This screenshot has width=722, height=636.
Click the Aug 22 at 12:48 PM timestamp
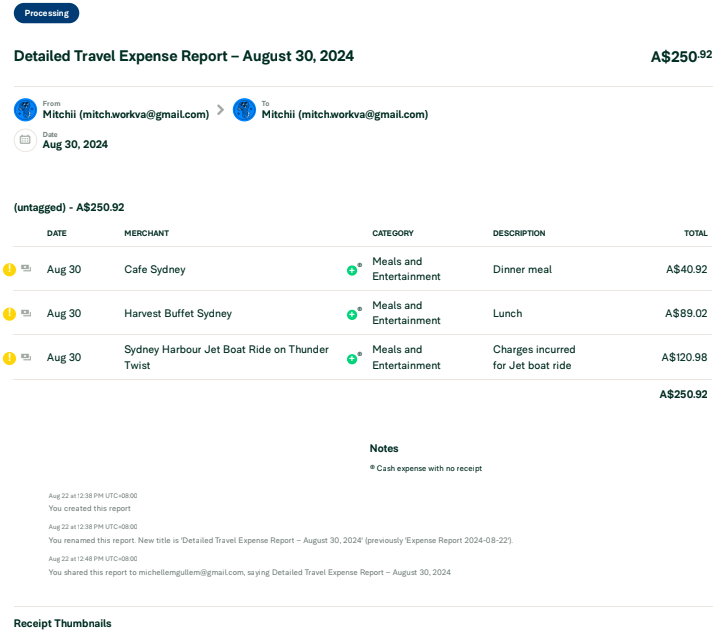tap(93, 559)
